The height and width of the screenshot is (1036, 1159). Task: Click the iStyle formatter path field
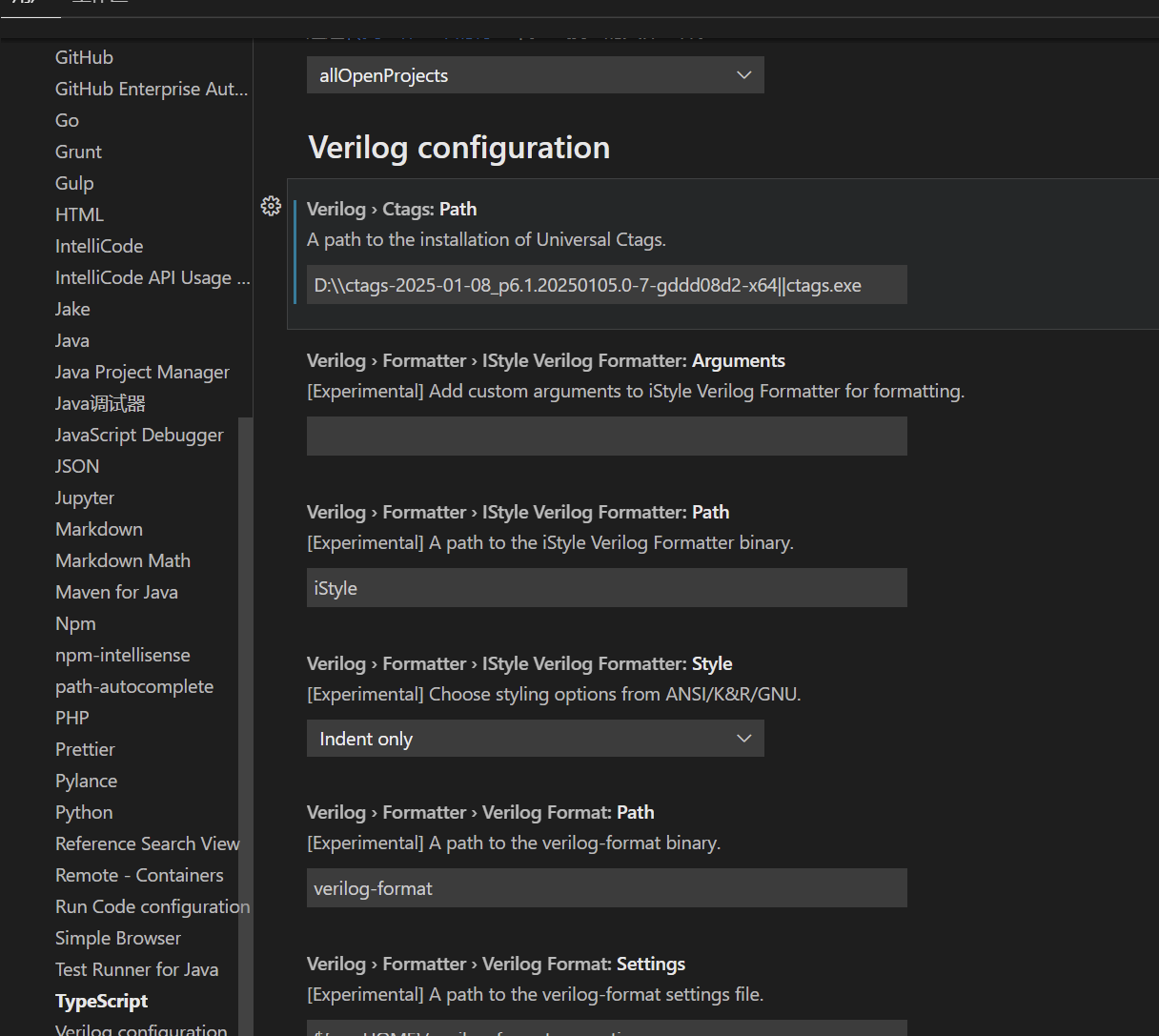[606, 588]
